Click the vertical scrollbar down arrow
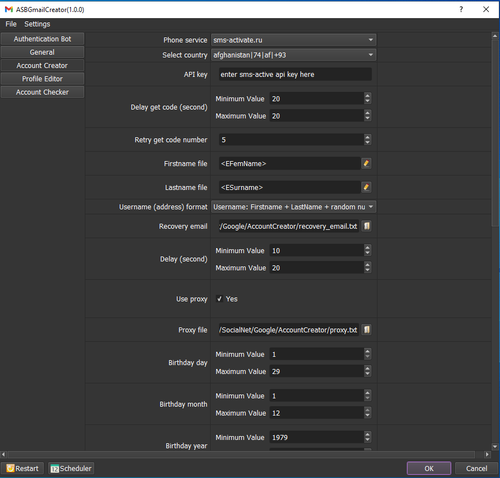Image resolution: width=500 pixels, height=478 pixels. pos(495,446)
